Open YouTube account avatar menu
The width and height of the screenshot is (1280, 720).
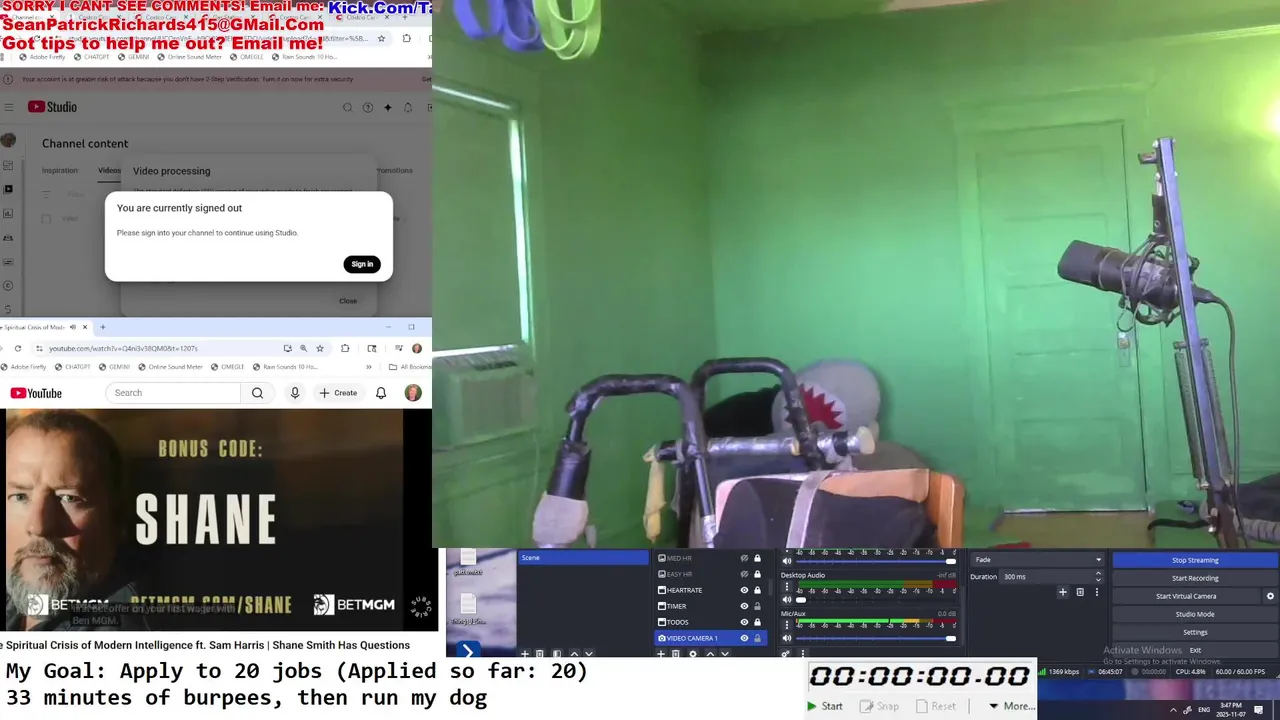[413, 393]
